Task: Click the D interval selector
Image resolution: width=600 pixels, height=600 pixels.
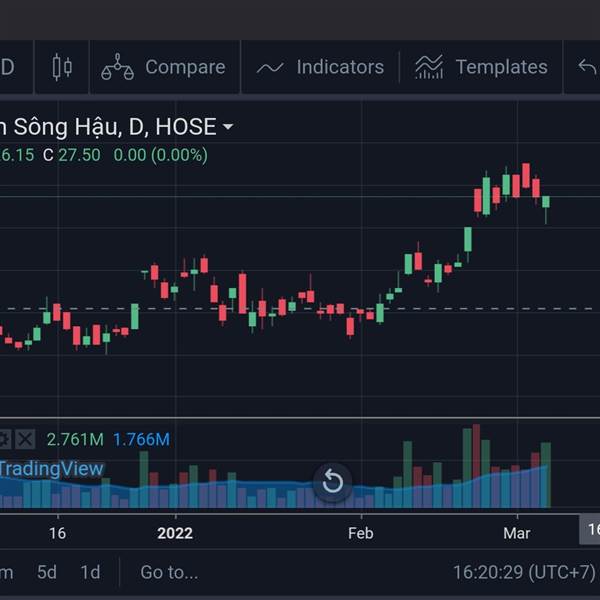Action: pos(8,67)
